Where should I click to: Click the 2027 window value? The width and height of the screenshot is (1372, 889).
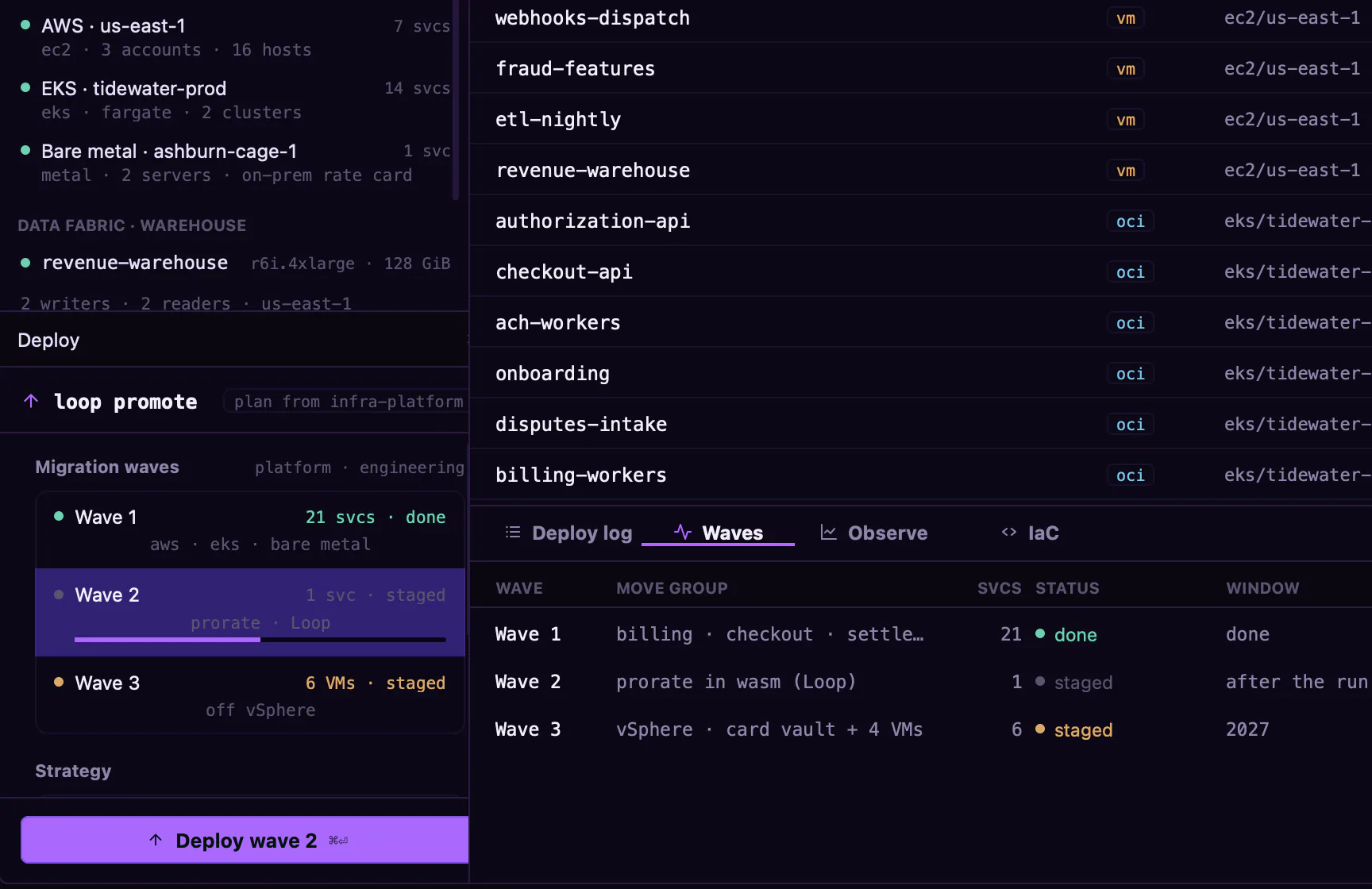tap(1247, 729)
